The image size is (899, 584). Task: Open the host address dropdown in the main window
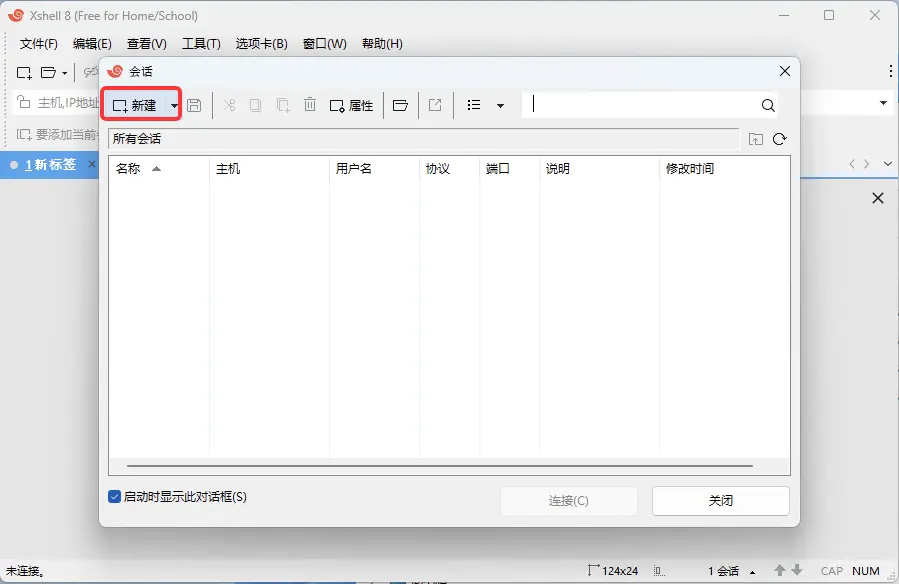(881, 102)
